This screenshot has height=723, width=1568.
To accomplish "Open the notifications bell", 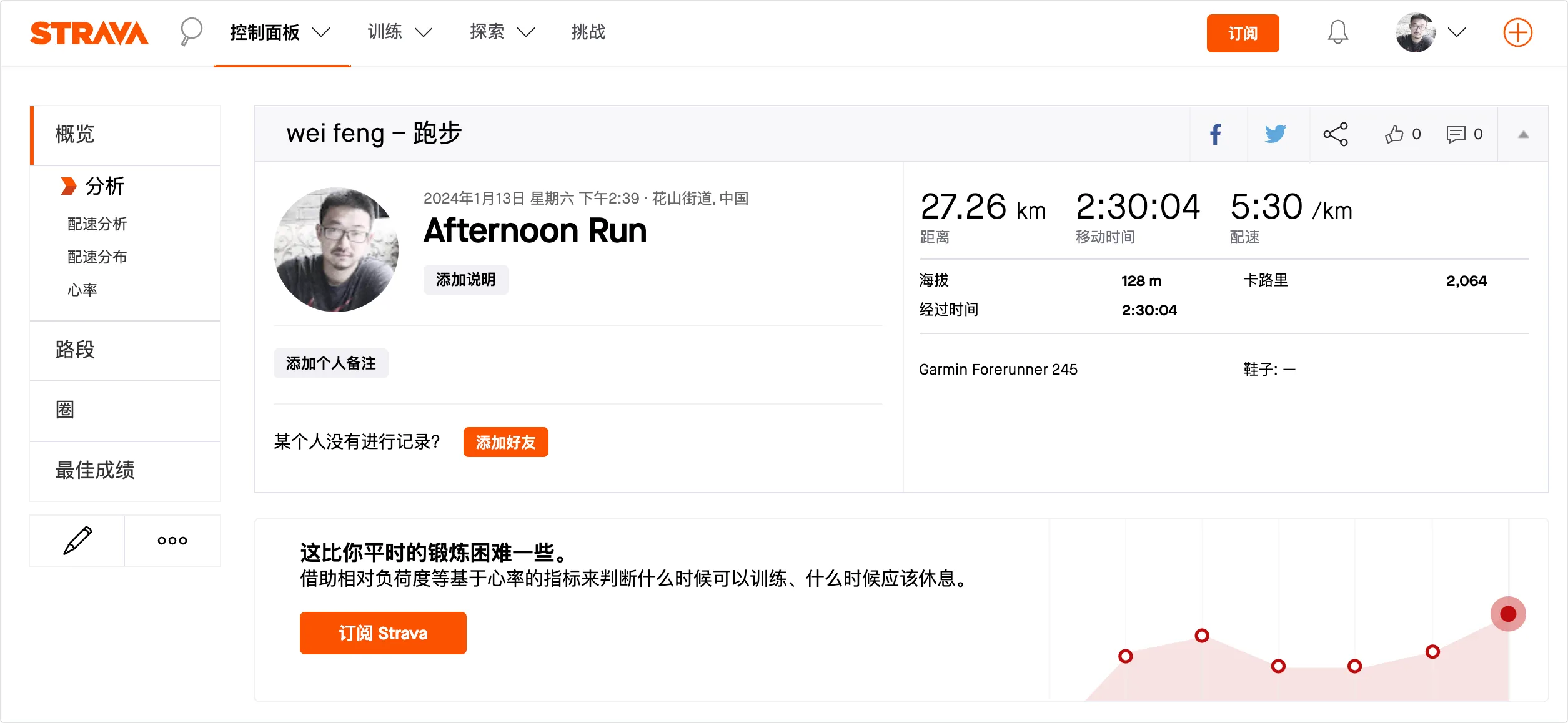I will [x=1337, y=32].
